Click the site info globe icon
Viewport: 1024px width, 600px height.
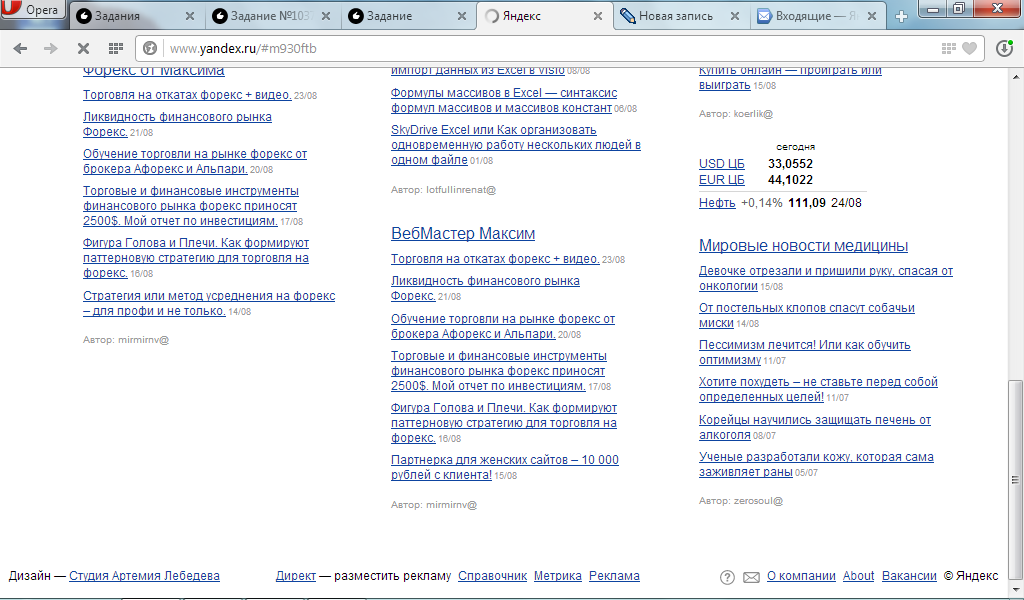click(x=150, y=48)
